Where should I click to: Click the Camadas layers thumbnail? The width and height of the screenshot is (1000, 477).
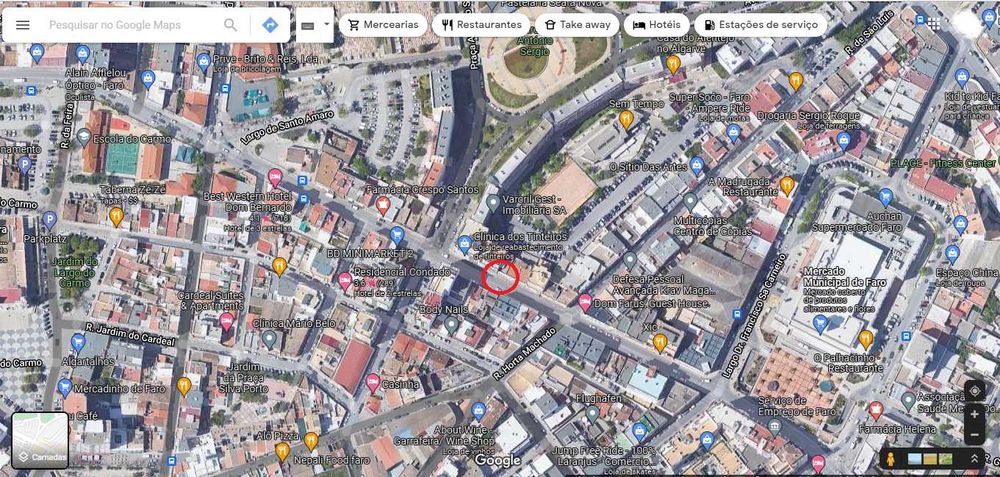[40, 440]
